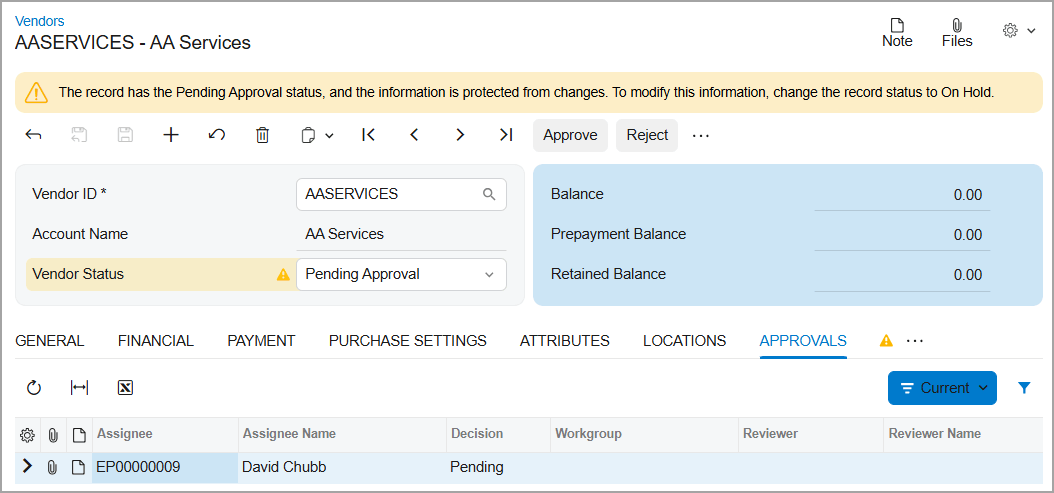The image size is (1054, 493).
Task: Go to first record icon
Action: 368,135
